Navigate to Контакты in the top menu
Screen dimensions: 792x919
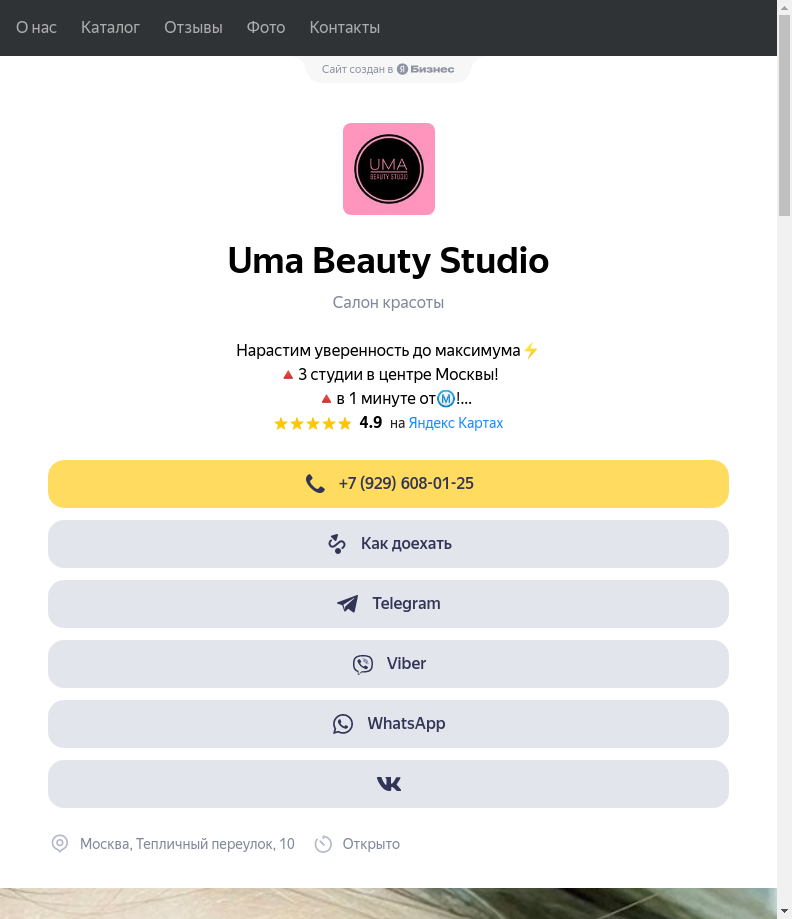(x=345, y=28)
